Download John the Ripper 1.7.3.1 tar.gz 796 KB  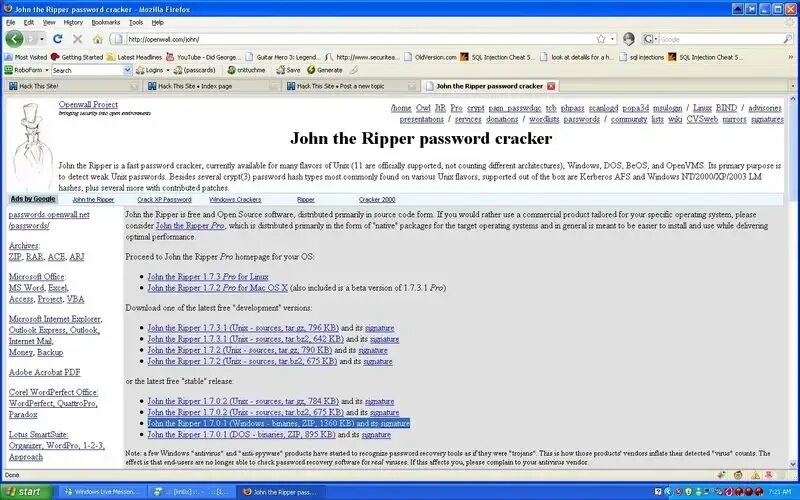(x=242, y=328)
